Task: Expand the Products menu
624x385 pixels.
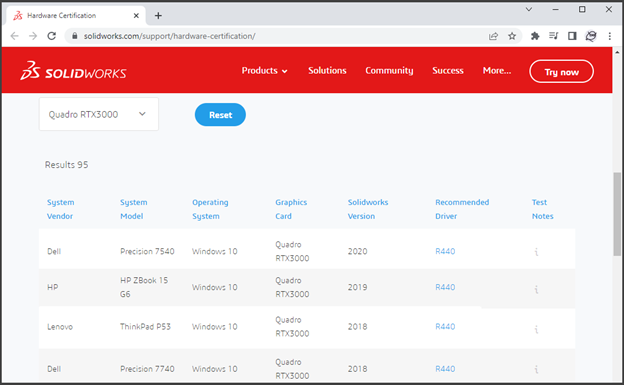Action: click(x=264, y=71)
